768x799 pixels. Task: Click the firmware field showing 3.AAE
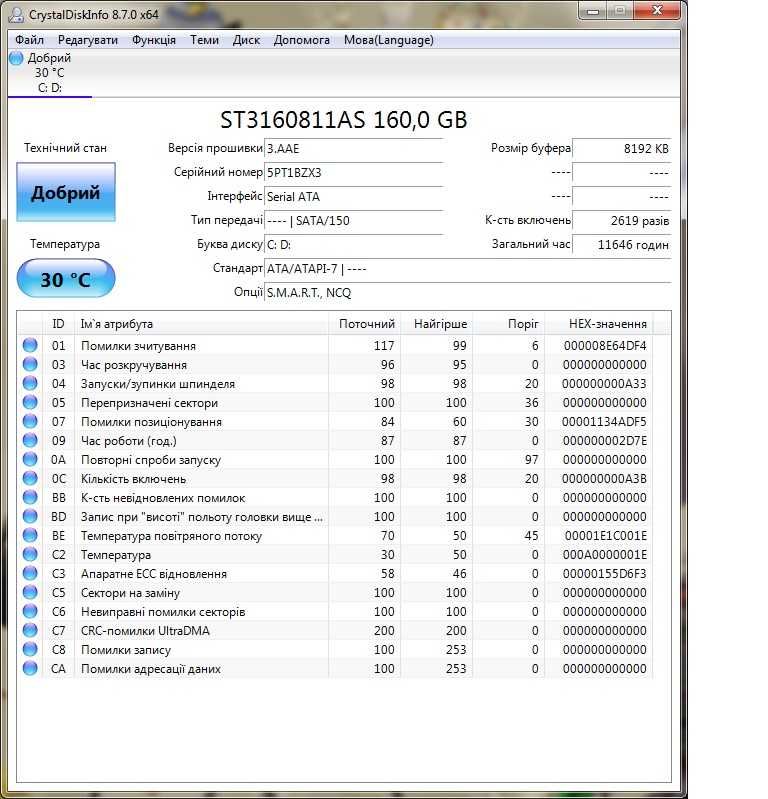(354, 149)
